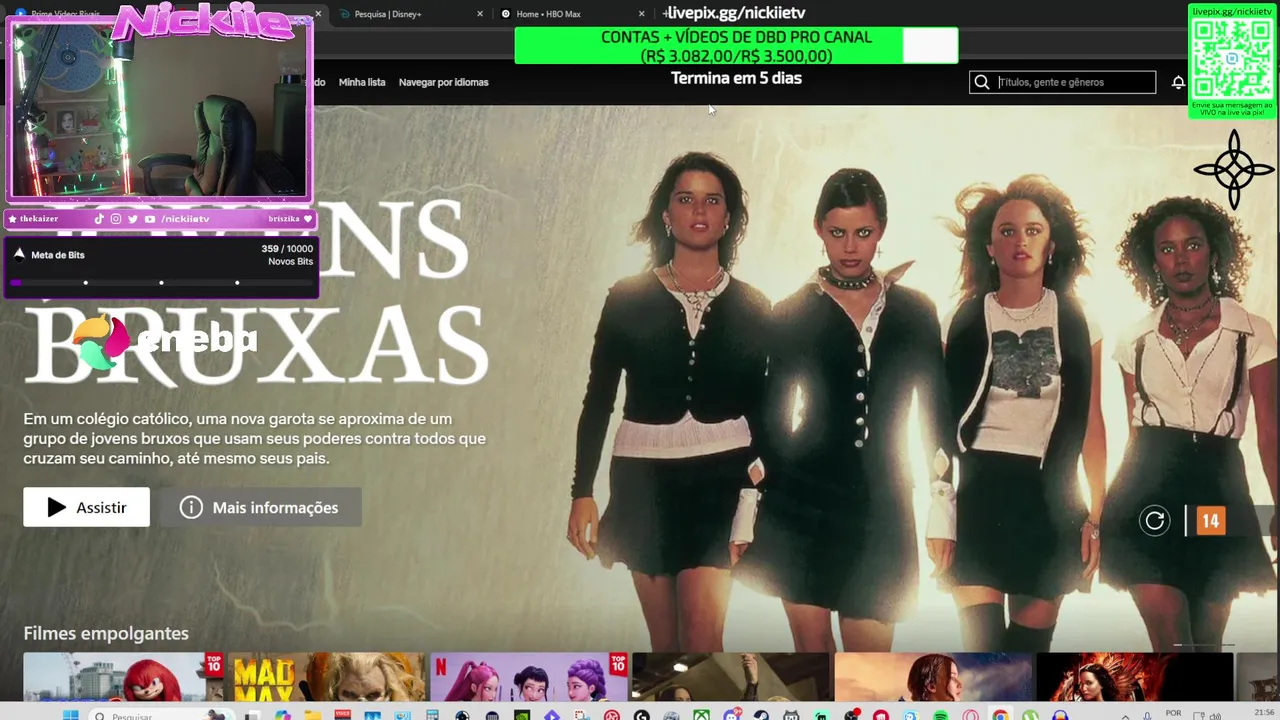Click the red VOICE app taskbar icon

coord(343,715)
